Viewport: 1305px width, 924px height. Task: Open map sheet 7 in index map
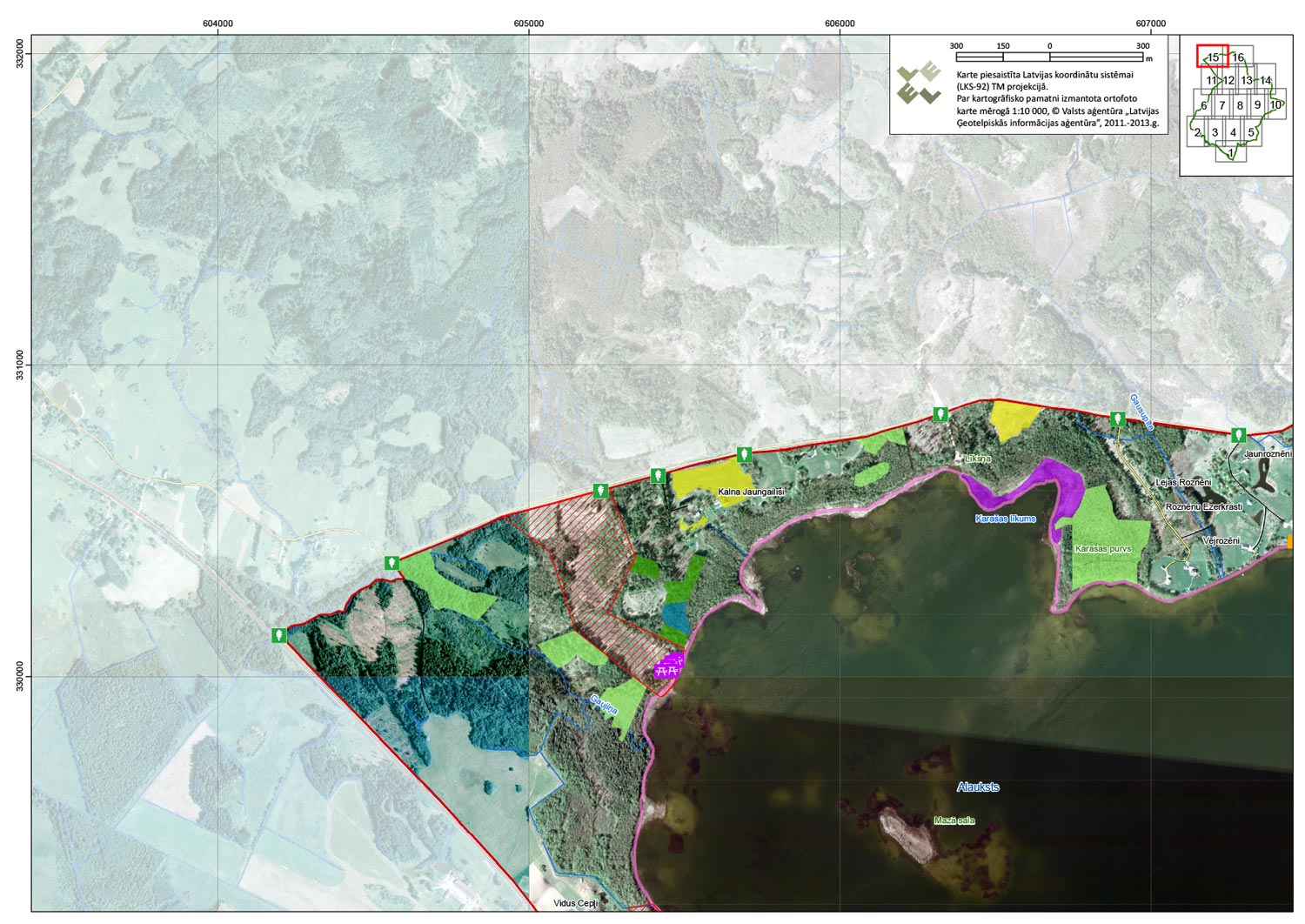coord(1221,106)
